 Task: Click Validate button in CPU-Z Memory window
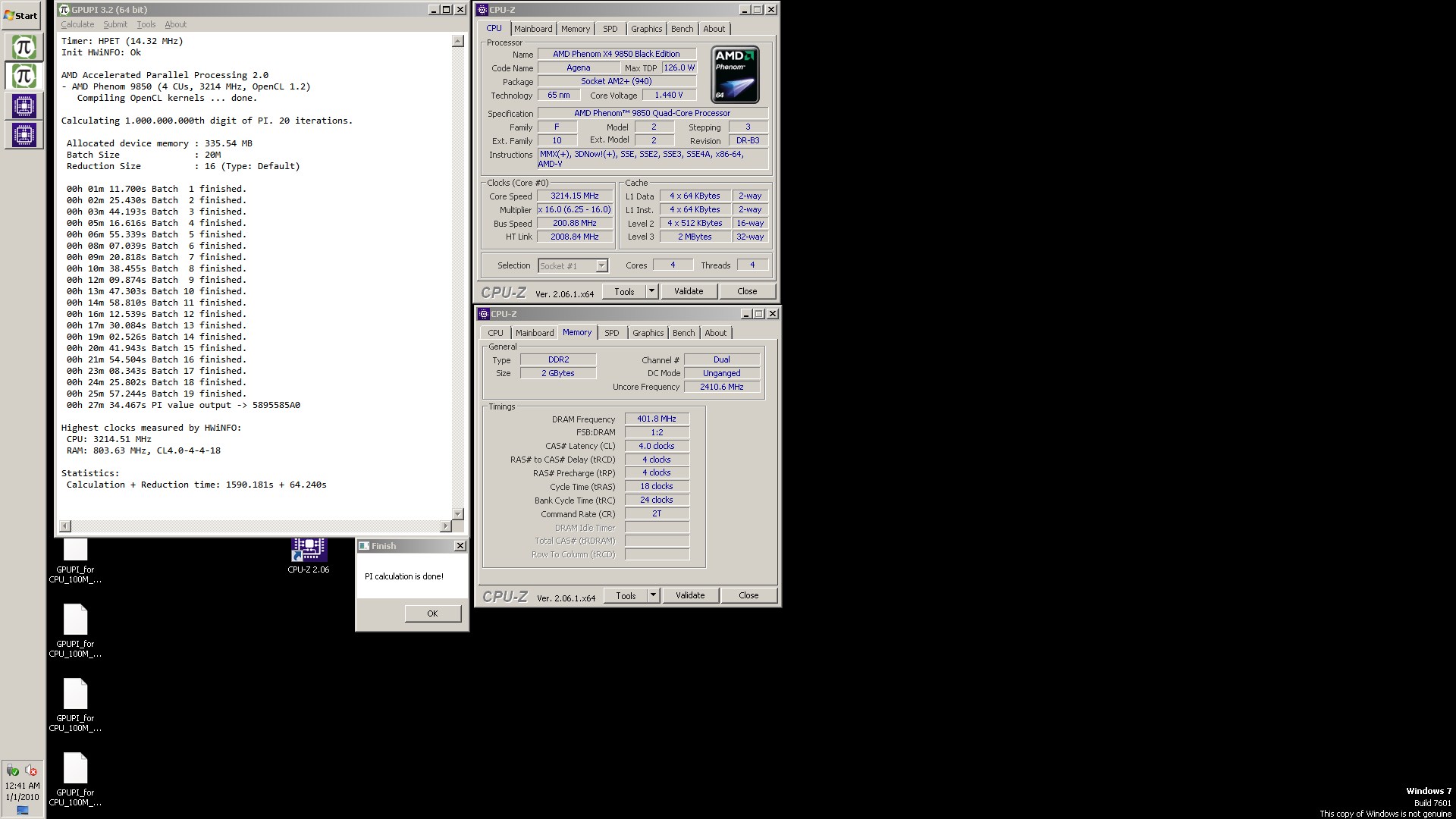[690, 595]
